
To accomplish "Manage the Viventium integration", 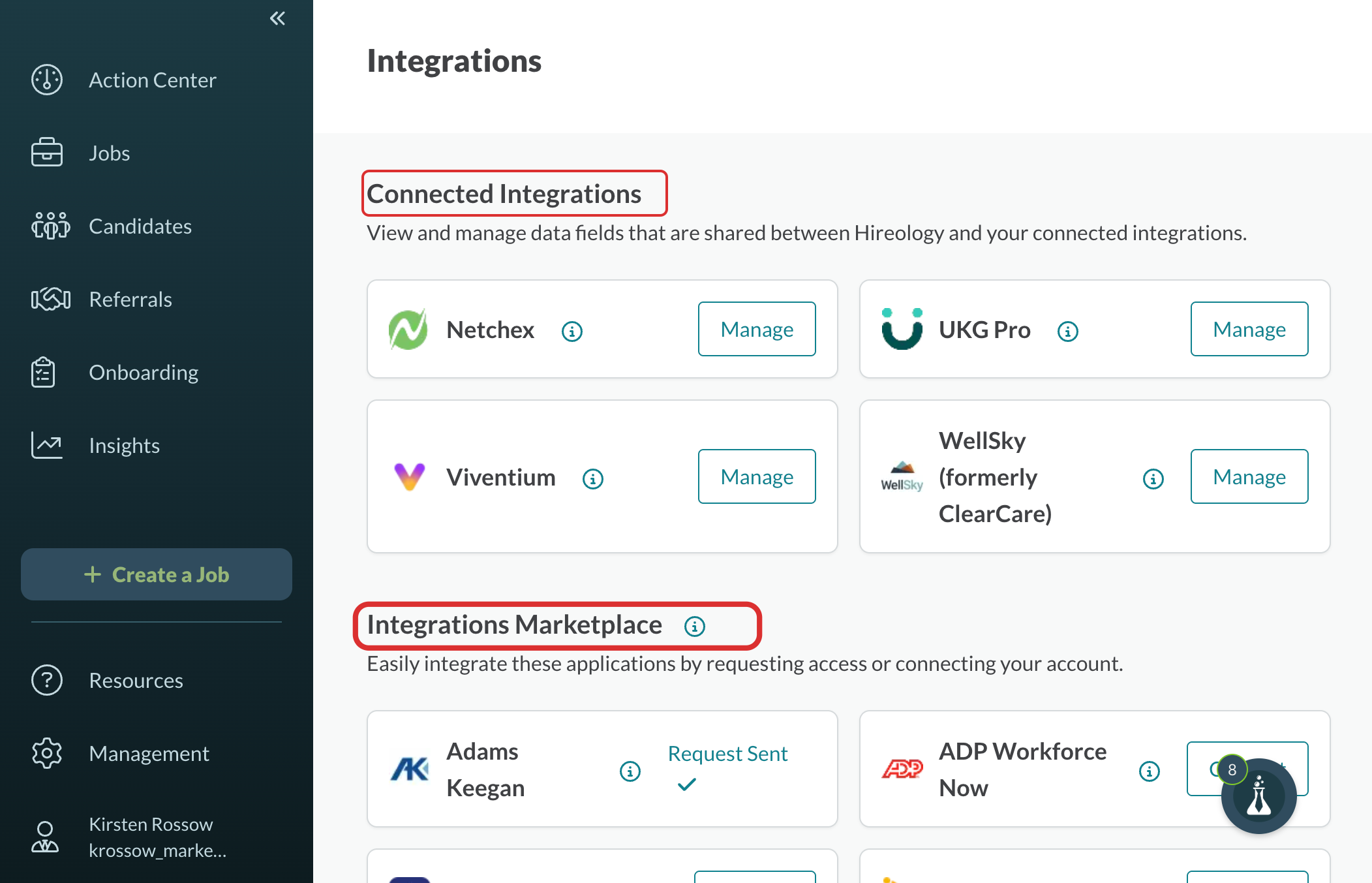I will click(757, 476).
